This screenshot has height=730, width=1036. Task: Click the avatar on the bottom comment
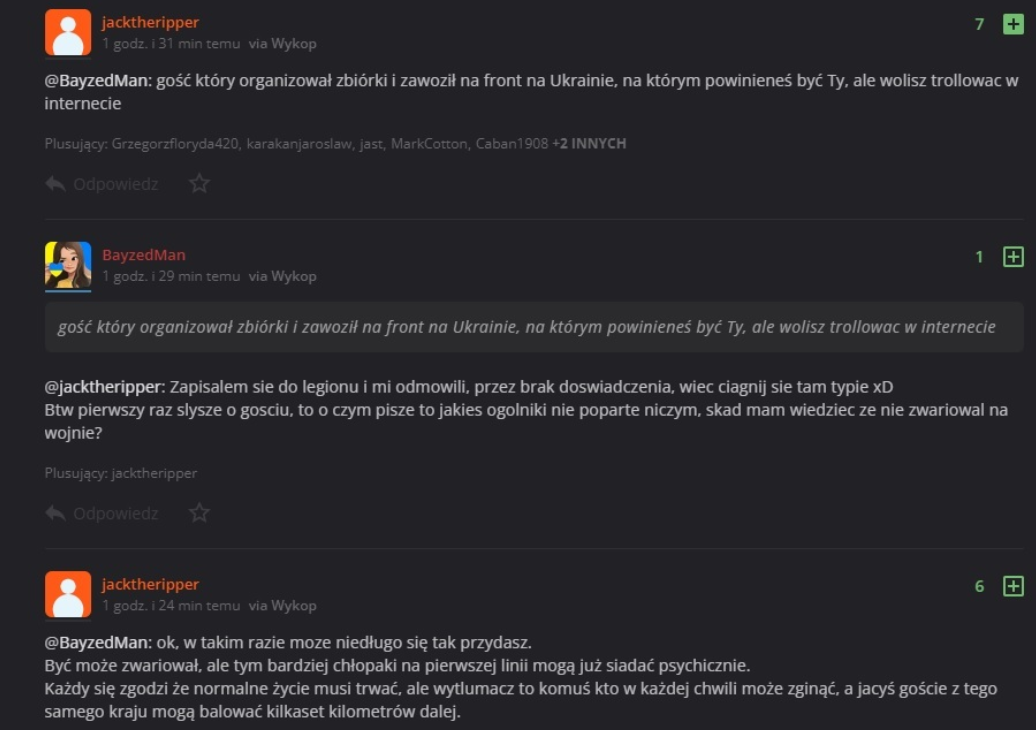[68, 594]
